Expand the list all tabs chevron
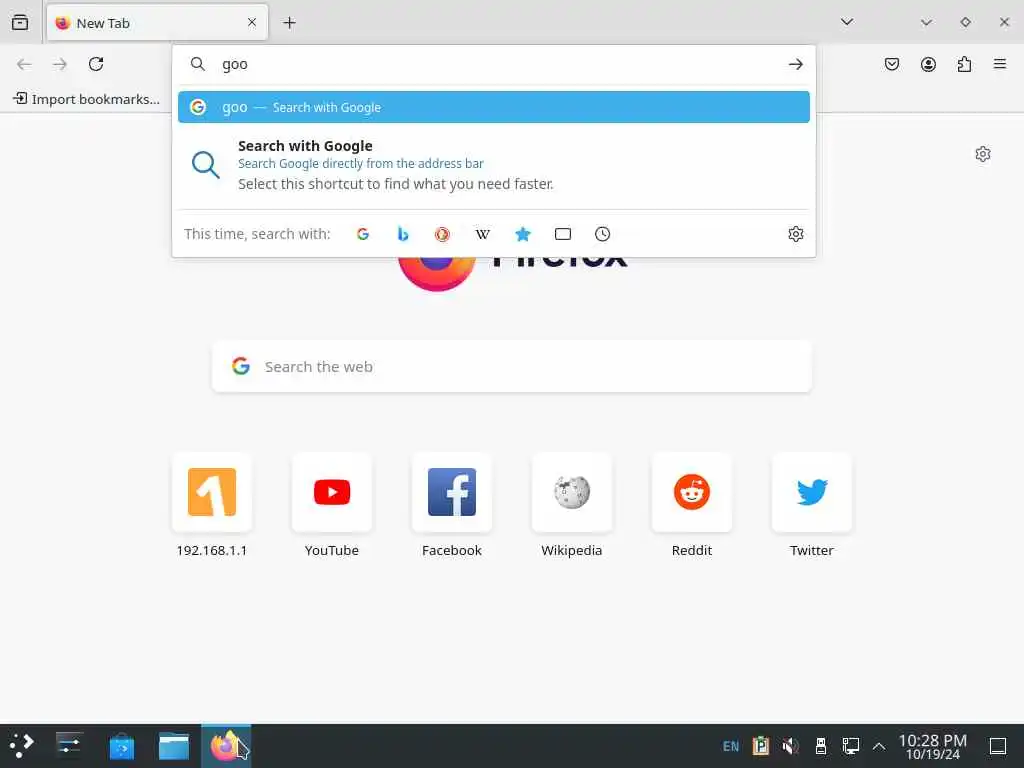This screenshot has height=768, width=1024. point(847,22)
